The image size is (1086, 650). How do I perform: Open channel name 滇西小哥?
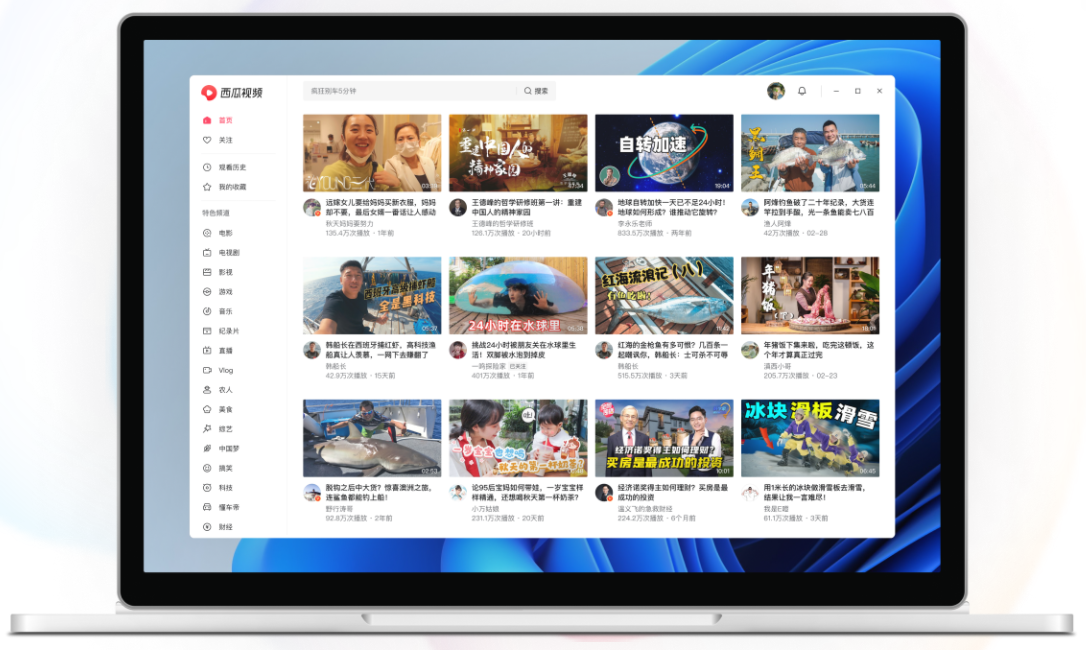[x=777, y=366]
